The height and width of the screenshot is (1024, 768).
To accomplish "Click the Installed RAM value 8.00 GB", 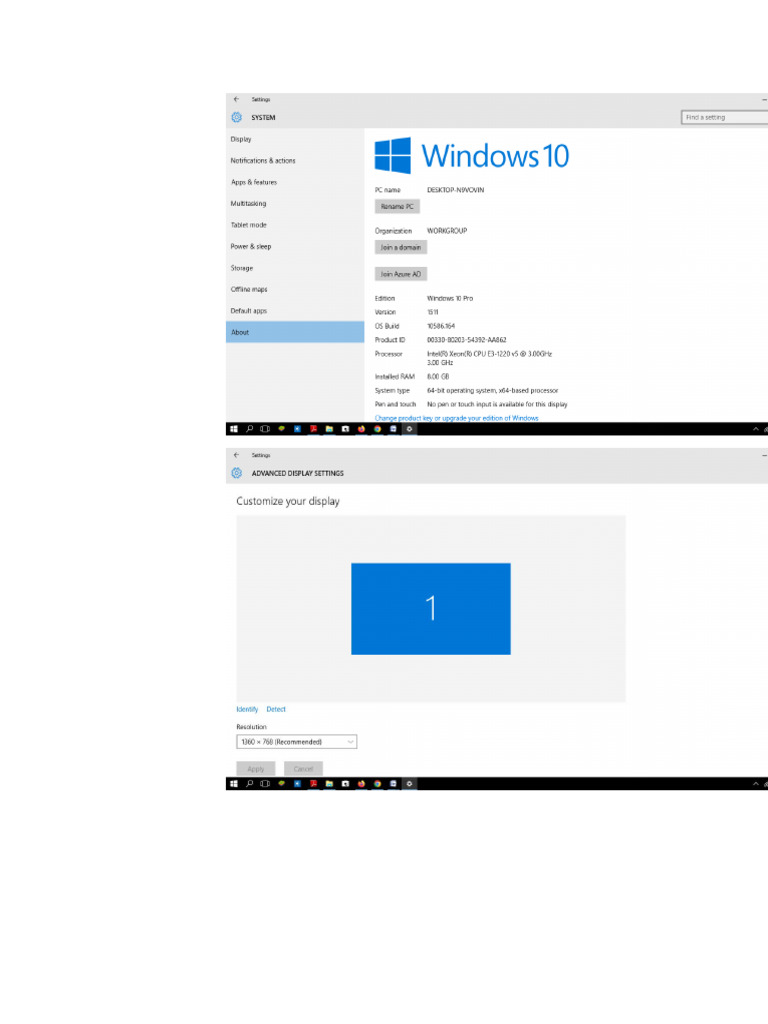I will [x=438, y=377].
